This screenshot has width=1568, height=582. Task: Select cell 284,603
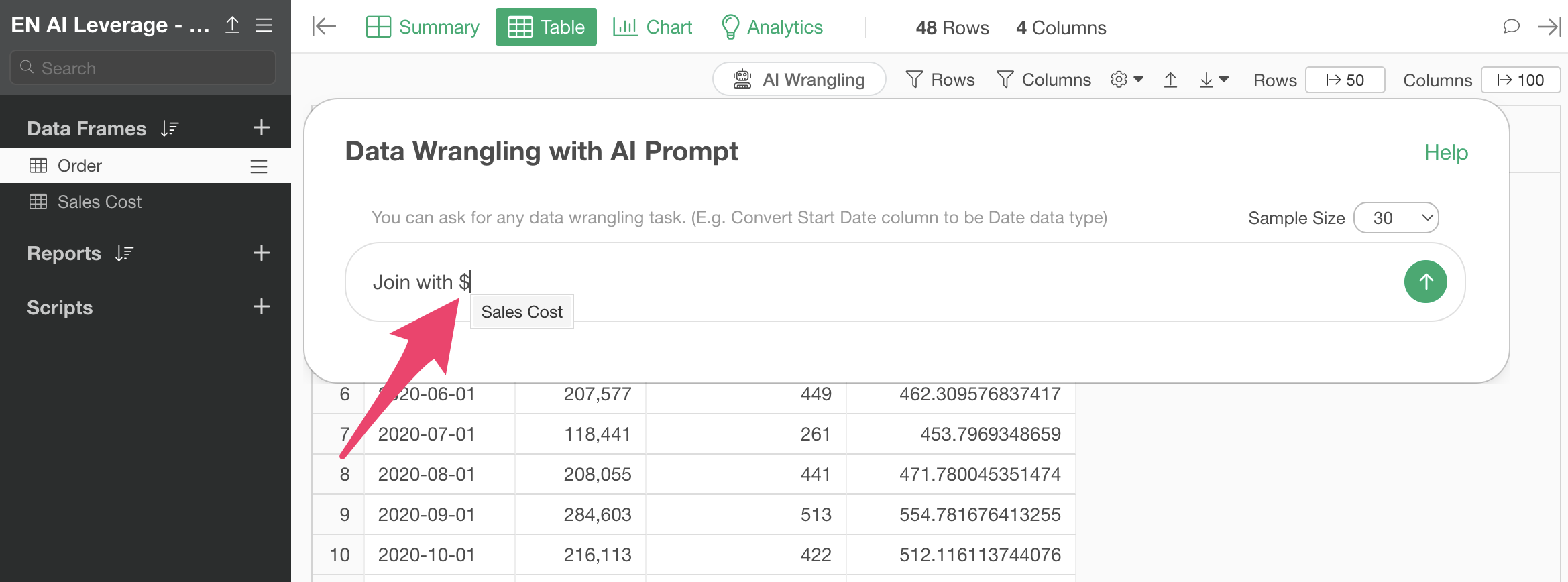coord(580,514)
